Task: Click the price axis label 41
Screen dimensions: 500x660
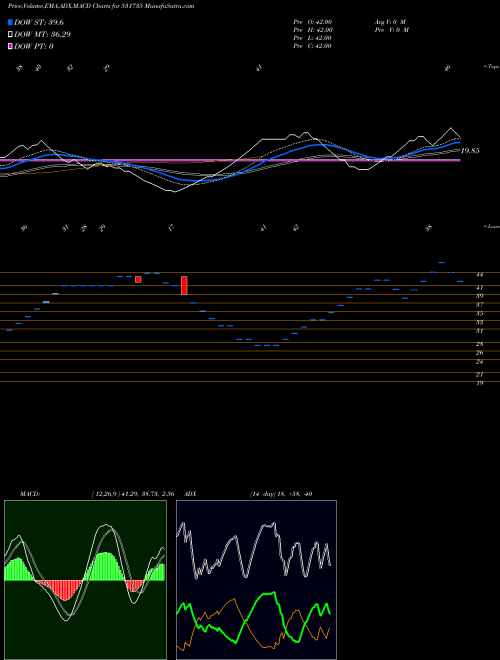Action: pos(479,288)
